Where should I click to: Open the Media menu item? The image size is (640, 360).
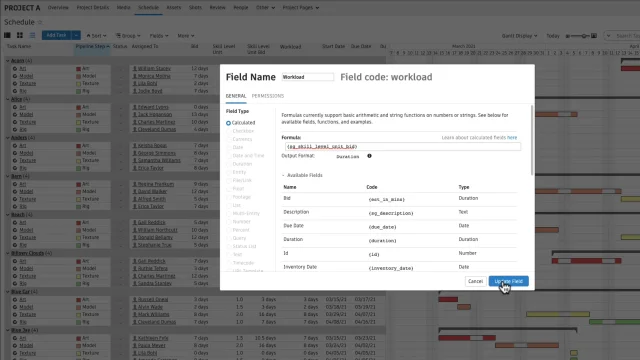point(123,7)
